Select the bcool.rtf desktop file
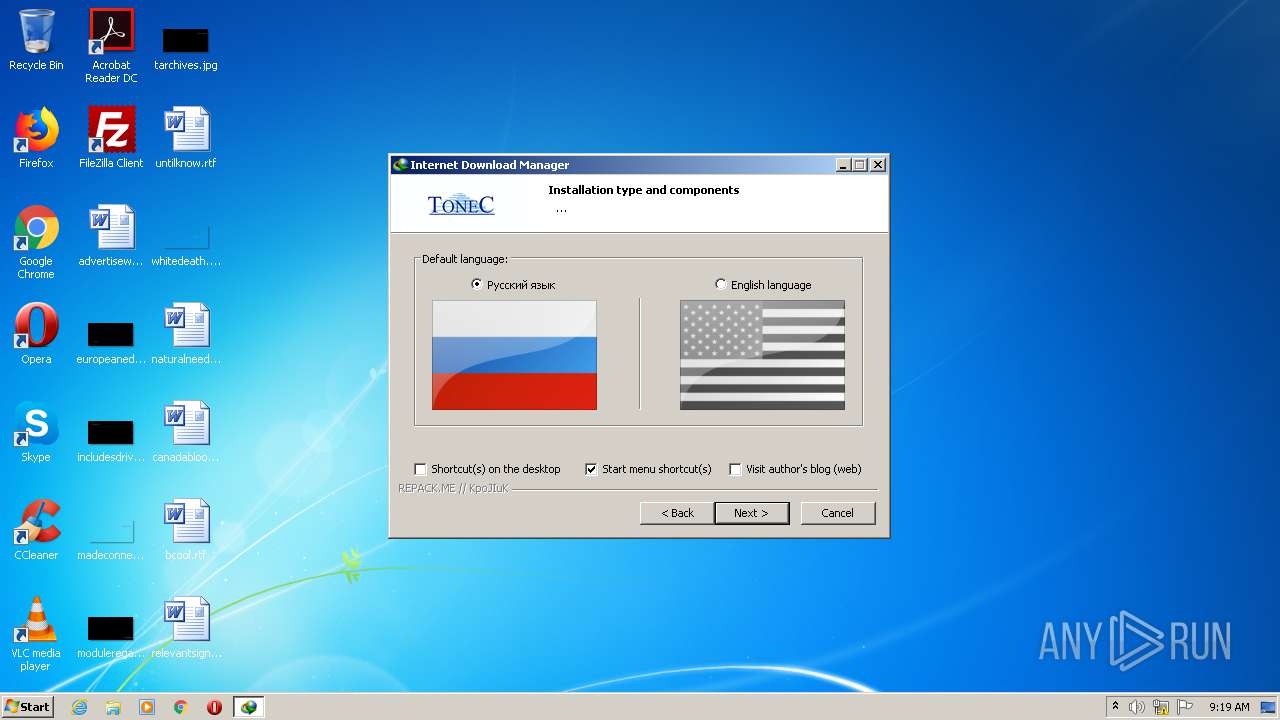This screenshot has width=1280, height=720. click(x=186, y=530)
